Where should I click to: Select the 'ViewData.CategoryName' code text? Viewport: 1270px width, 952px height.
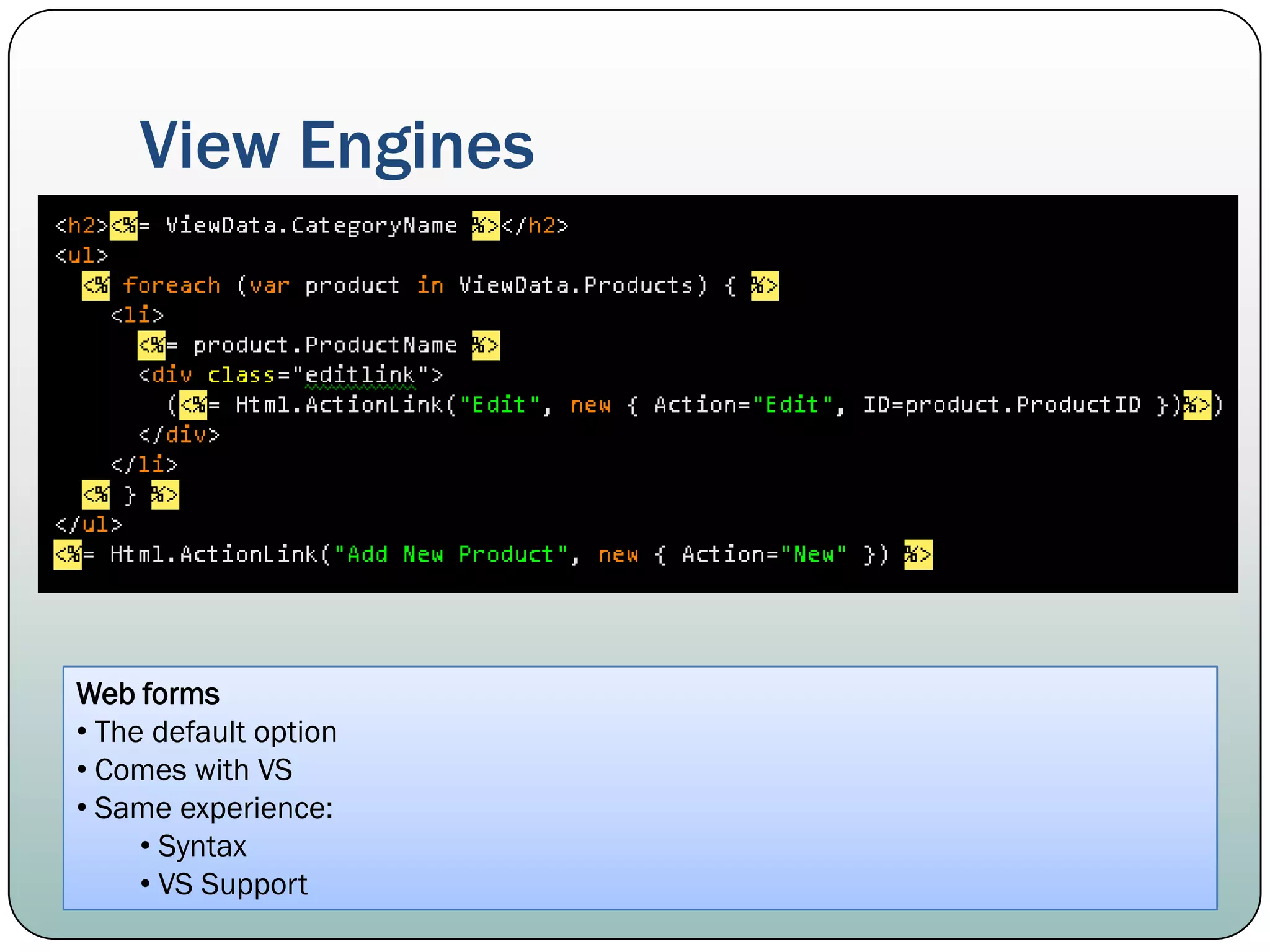[312, 226]
